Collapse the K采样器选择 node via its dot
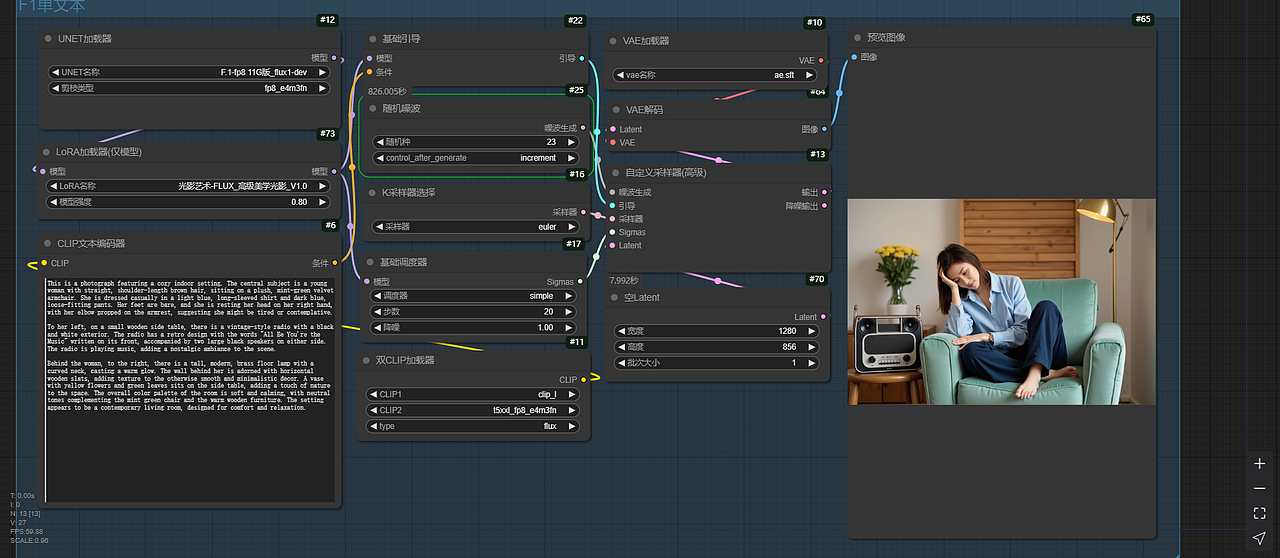Screen dimensions: 1280x558 tap(372, 192)
